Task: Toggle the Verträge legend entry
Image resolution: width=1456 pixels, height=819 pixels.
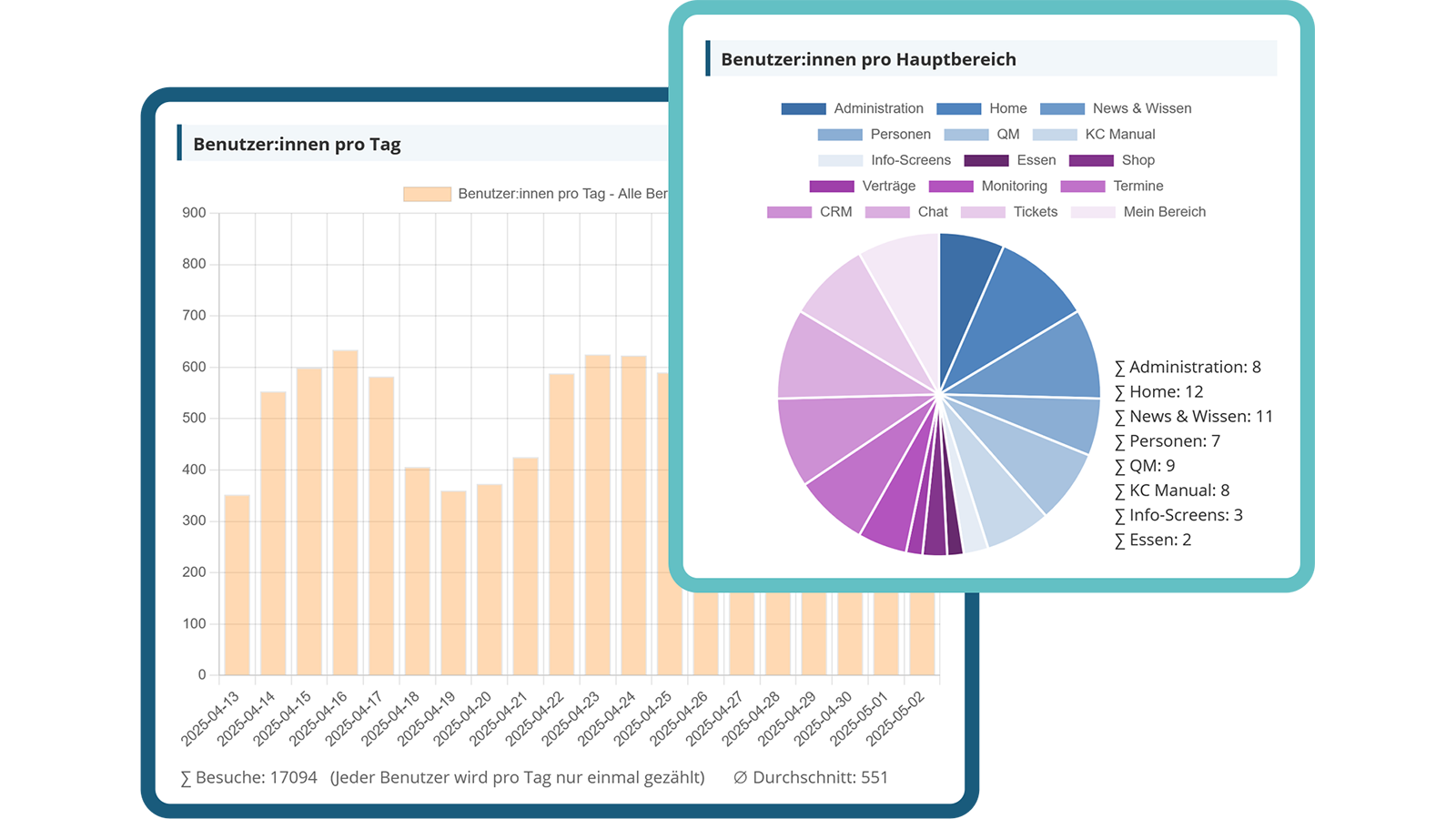Action: tap(863, 187)
